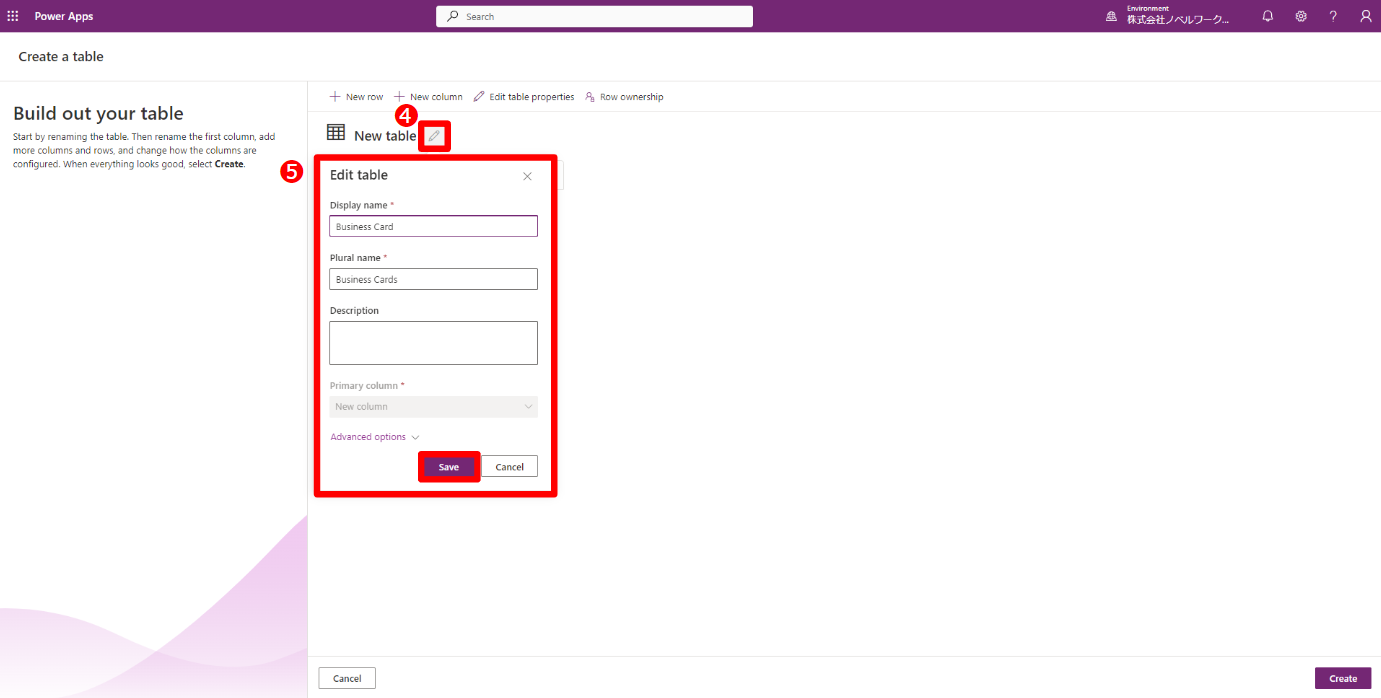Open the account profile icon

[1366, 16]
